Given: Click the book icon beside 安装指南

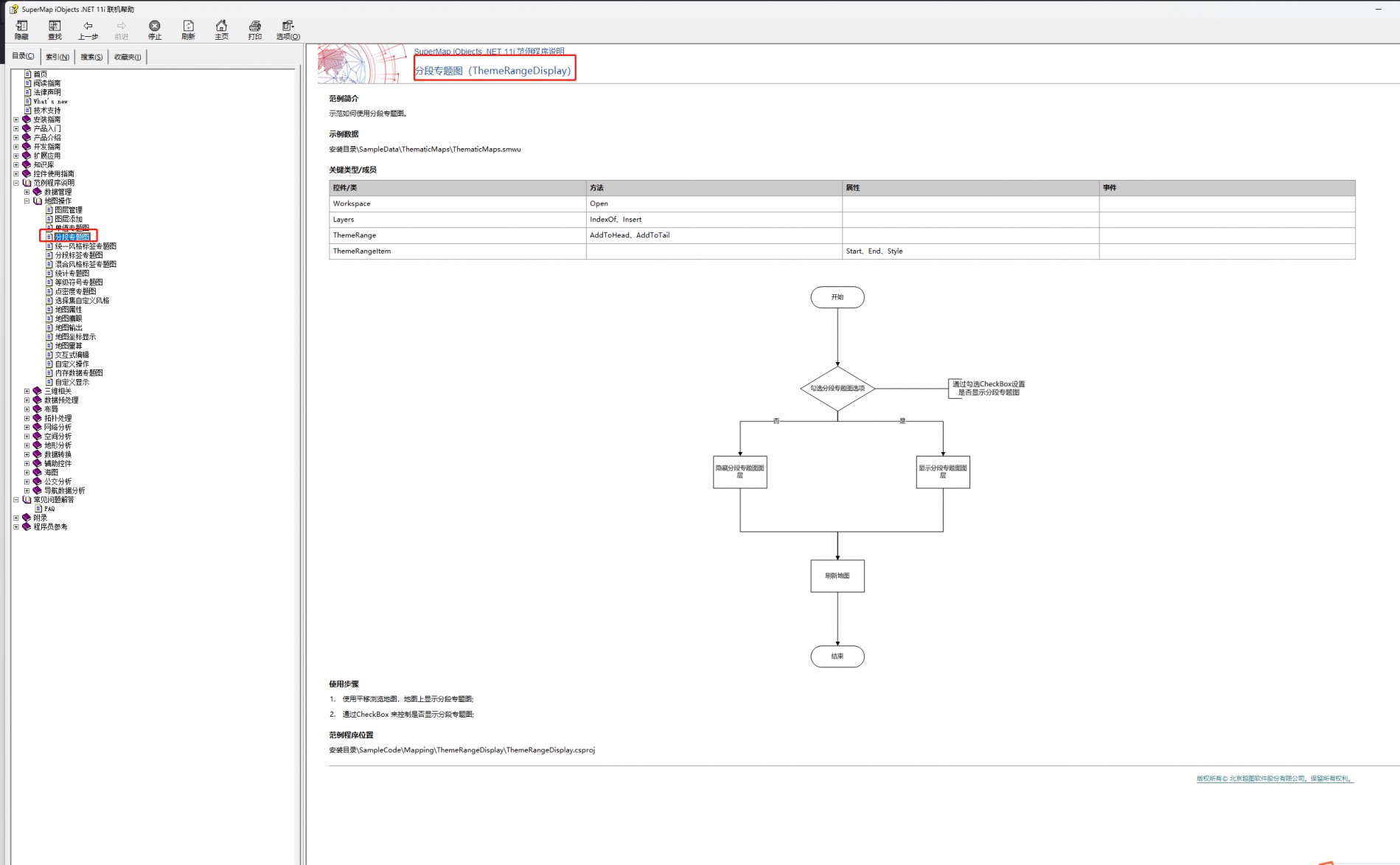Looking at the screenshot, I should click(x=27, y=119).
